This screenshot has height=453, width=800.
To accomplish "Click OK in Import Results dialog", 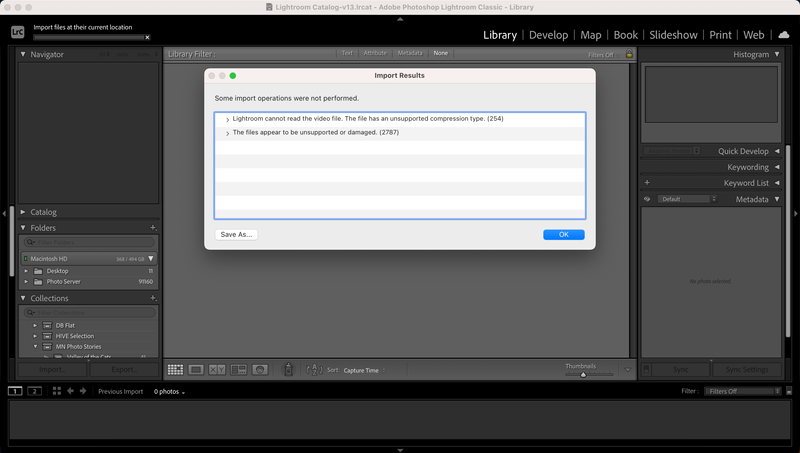I will 564,235.
